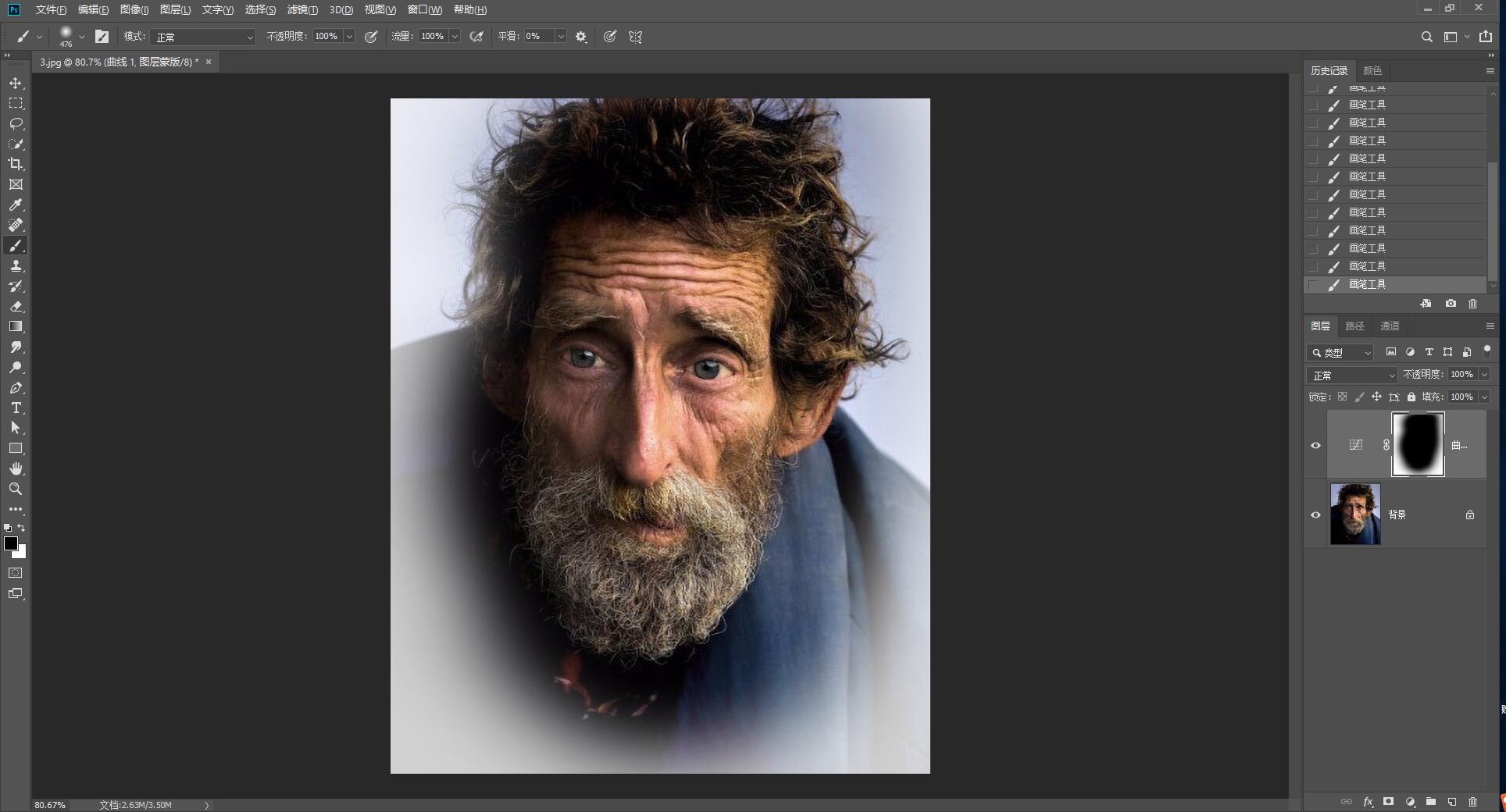Image resolution: width=1506 pixels, height=812 pixels.
Task: Open smoothing options gear icon
Action: click(581, 37)
